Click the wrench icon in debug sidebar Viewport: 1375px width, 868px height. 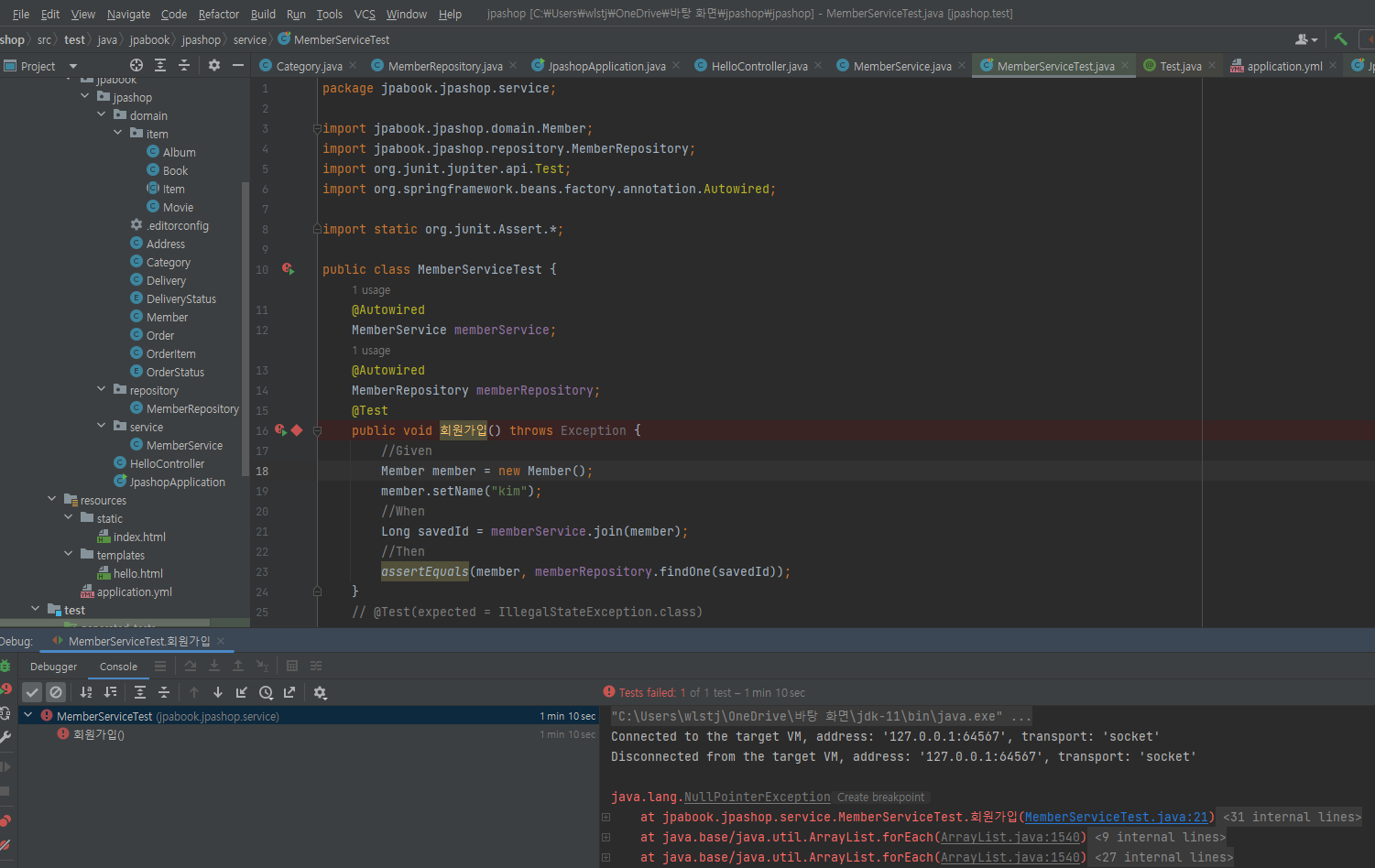tap(5, 736)
